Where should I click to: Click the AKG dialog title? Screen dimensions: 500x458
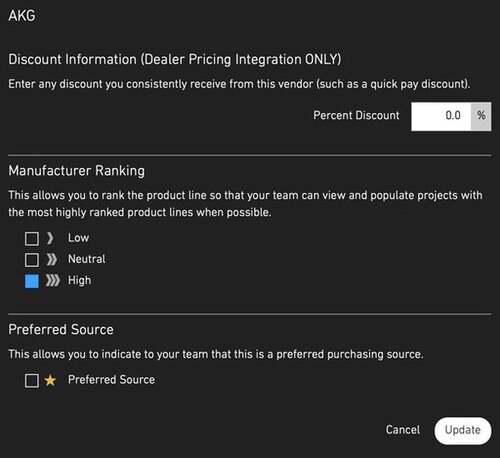click(x=22, y=16)
